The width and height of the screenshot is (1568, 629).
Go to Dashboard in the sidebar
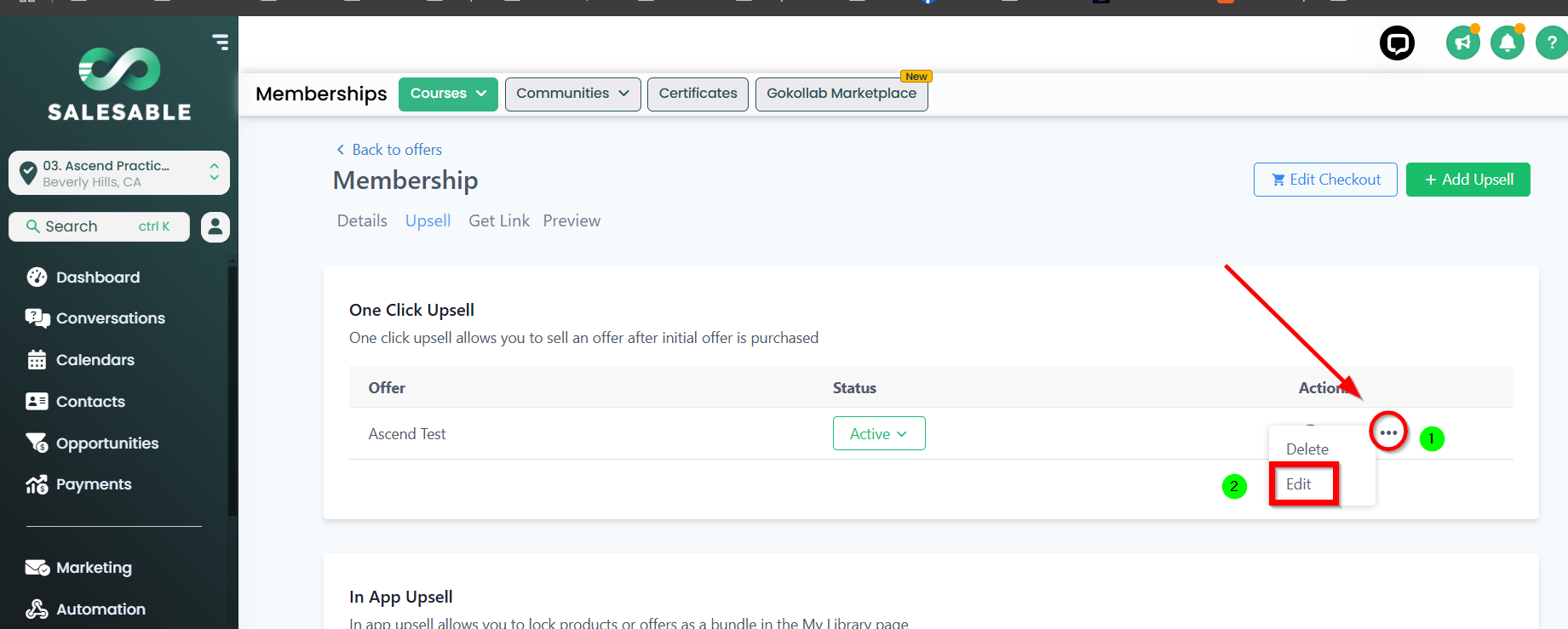pos(98,277)
